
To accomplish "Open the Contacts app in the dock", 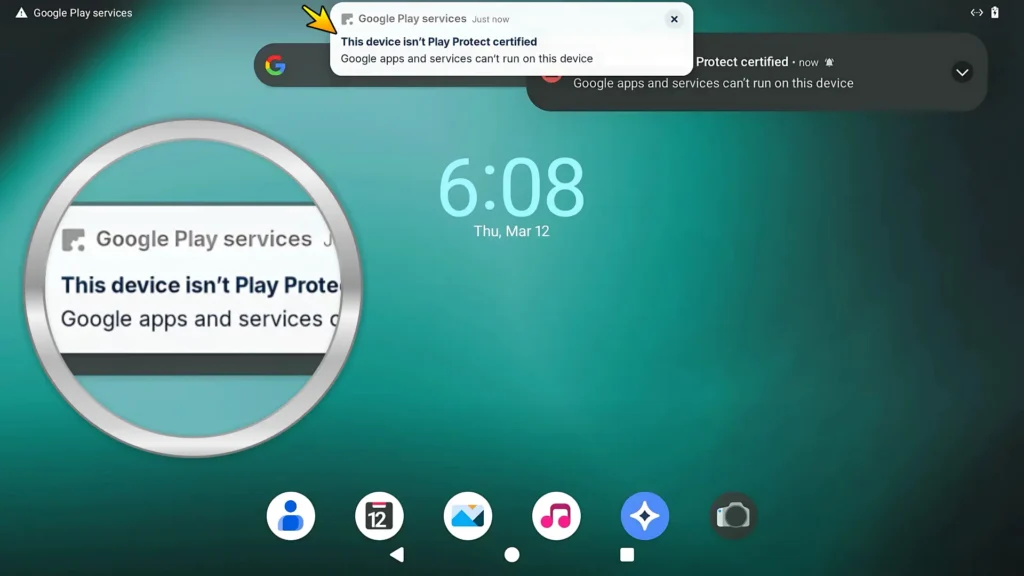I will point(291,516).
